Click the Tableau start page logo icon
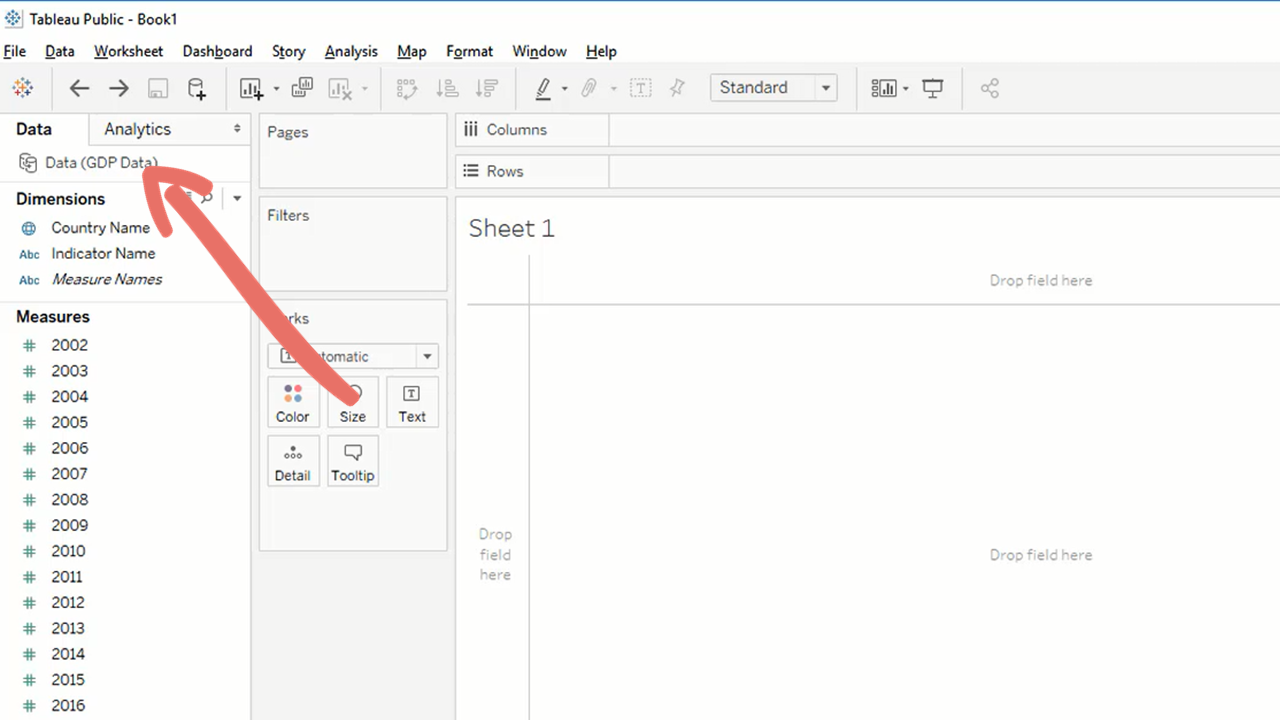Image resolution: width=1280 pixels, height=720 pixels. click(x=22, y=88)
